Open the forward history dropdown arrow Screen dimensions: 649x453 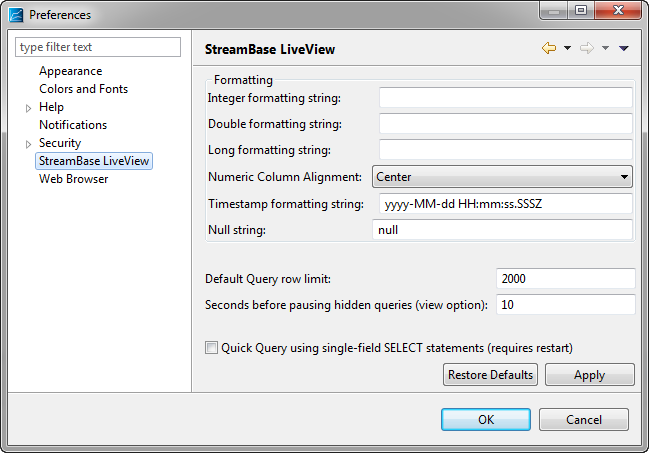point(605,48)
